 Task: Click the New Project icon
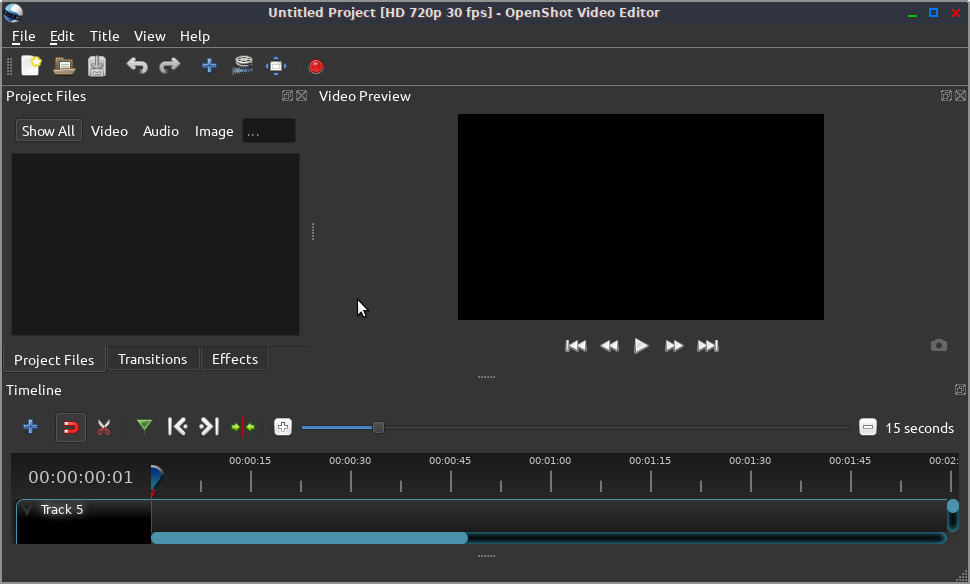click(31, 66)
